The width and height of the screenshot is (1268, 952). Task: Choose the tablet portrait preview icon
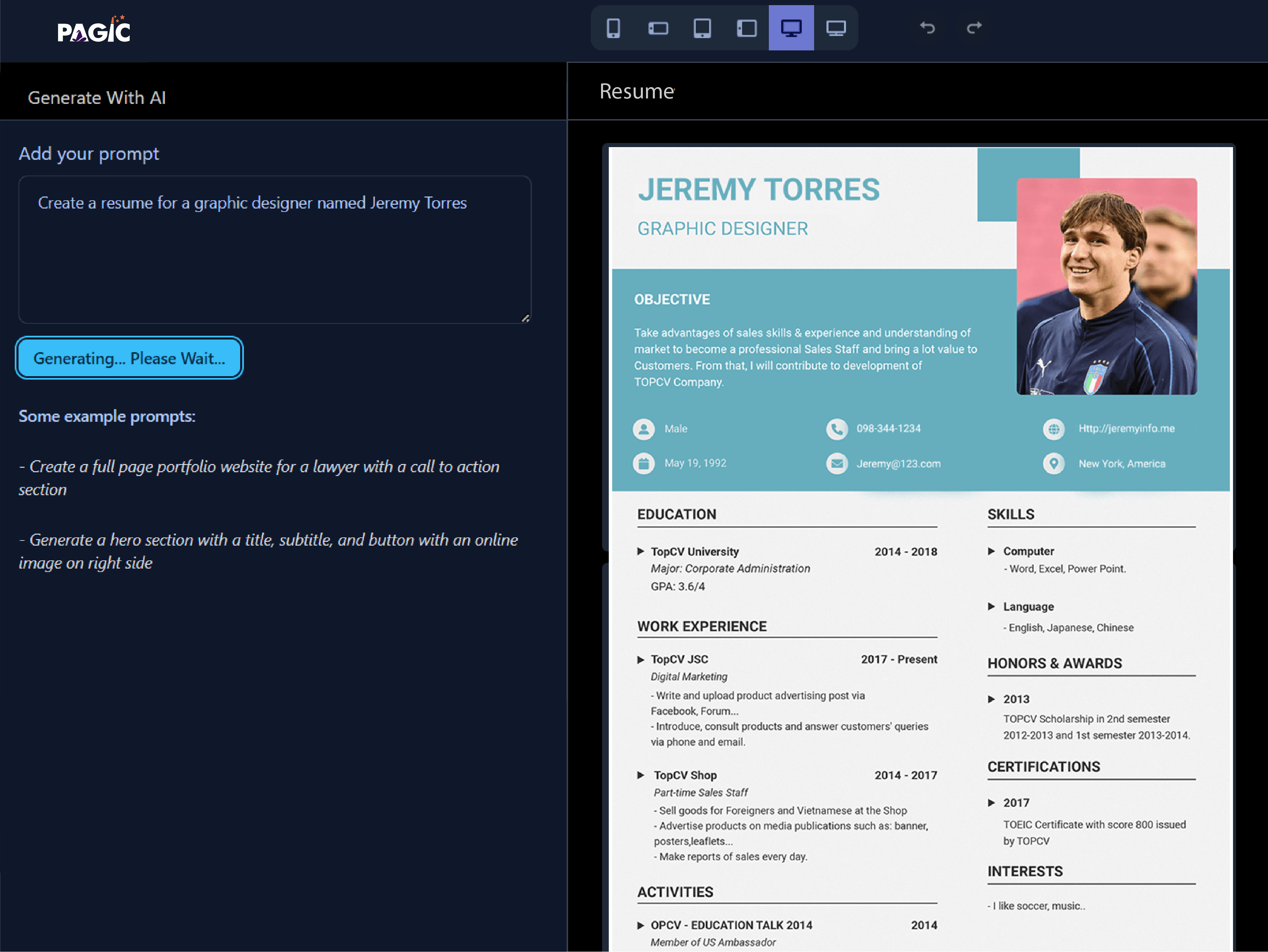[x=702, y=28]
